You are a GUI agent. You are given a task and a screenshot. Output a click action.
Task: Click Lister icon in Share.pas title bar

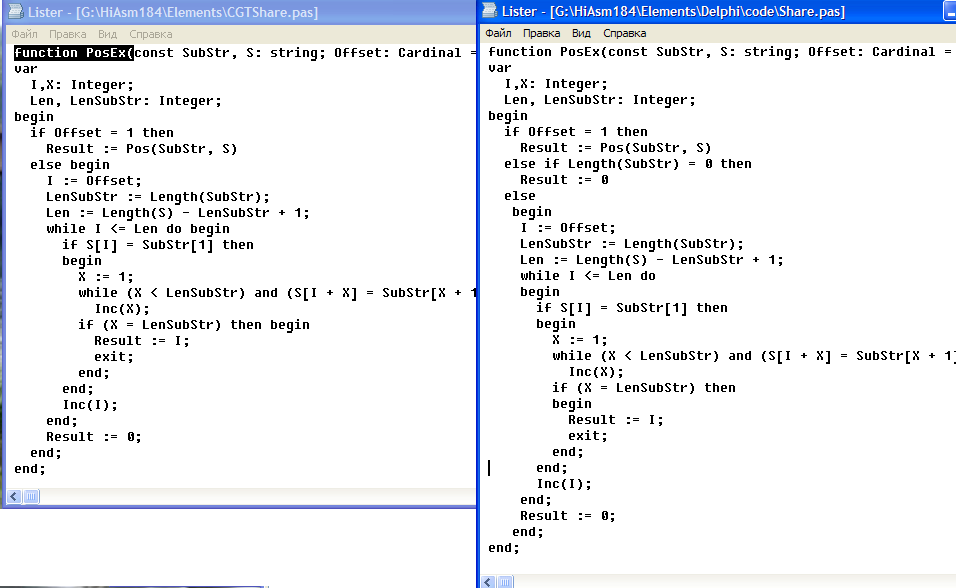489,11
